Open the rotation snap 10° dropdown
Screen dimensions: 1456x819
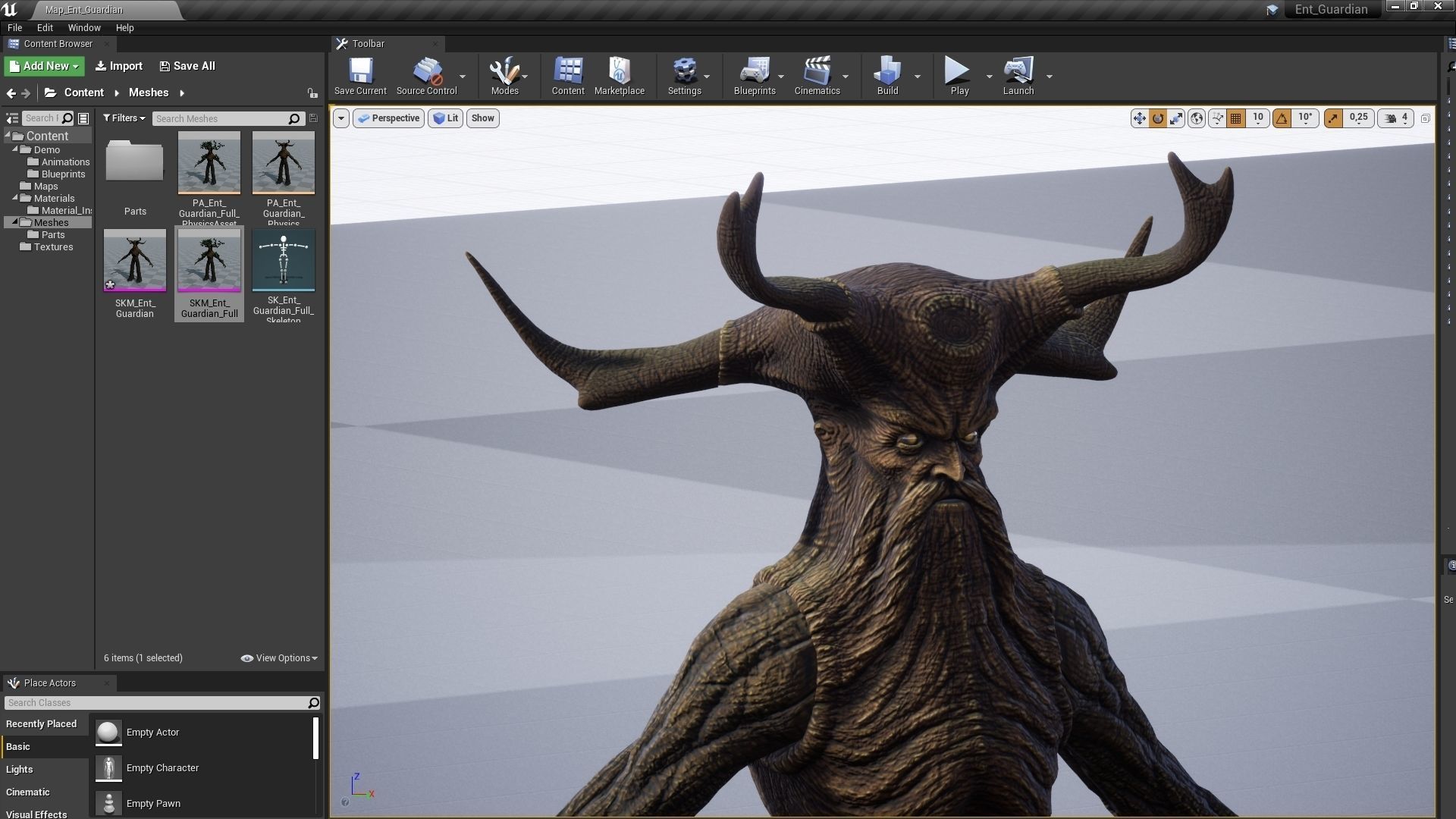coord(1305,118)
